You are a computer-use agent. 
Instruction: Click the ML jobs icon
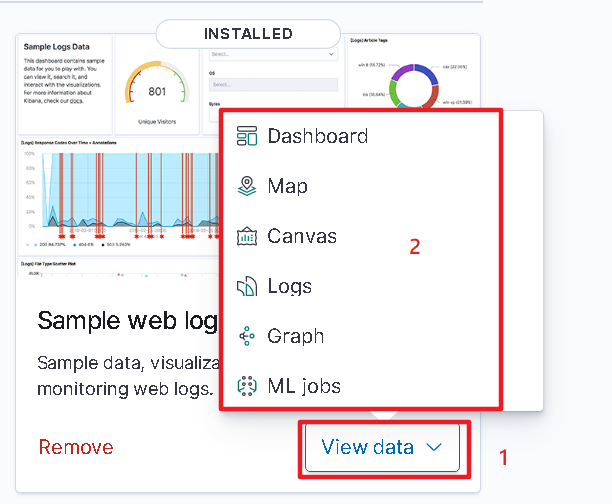(247, 386)
